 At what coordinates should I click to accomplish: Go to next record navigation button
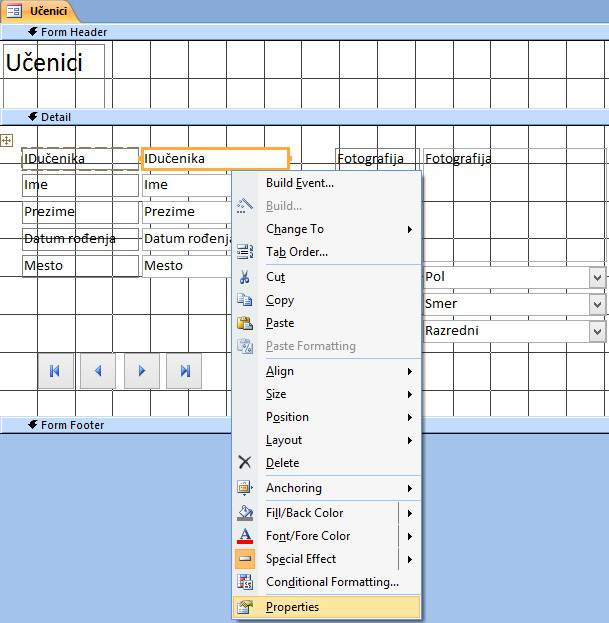[142, 371]
